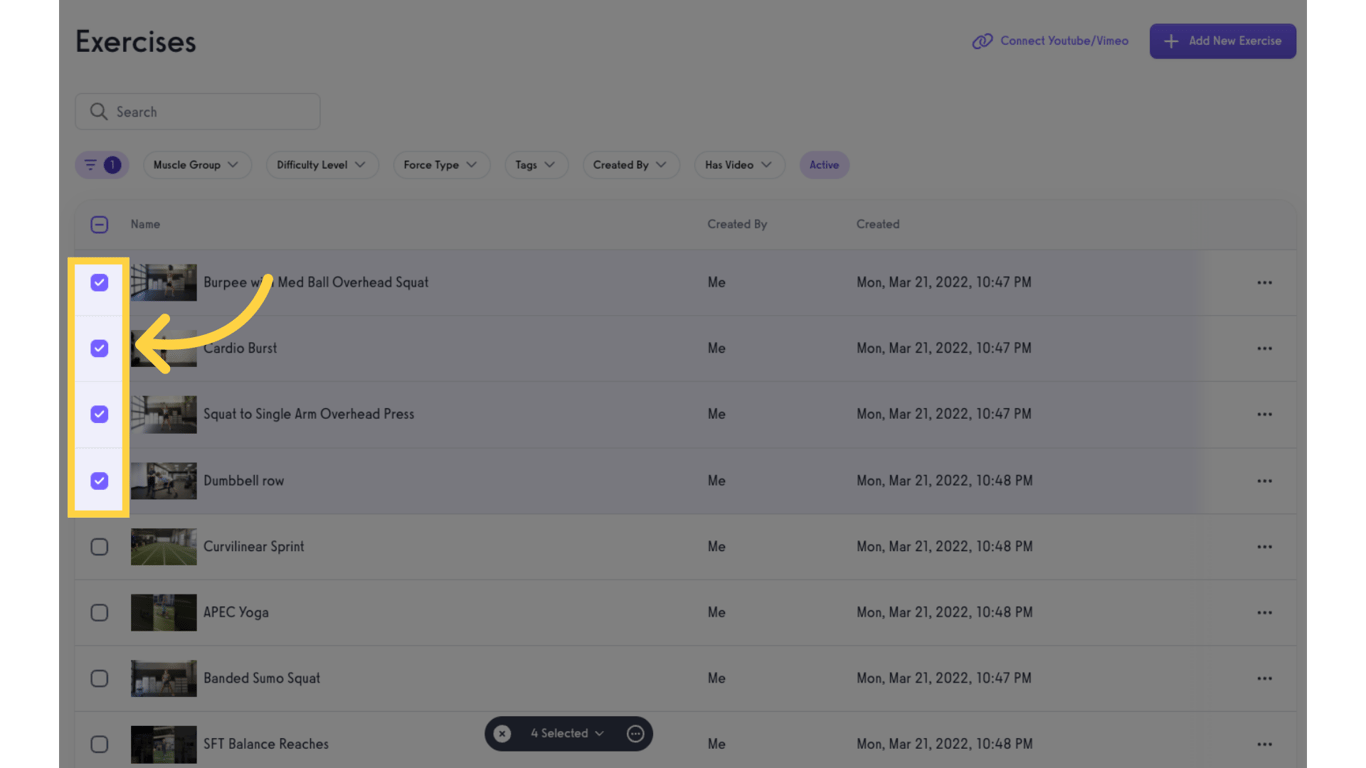The height and width of the screenshot is (768, 1366).
Task: Sort by the Created column header
Action: 877,224
